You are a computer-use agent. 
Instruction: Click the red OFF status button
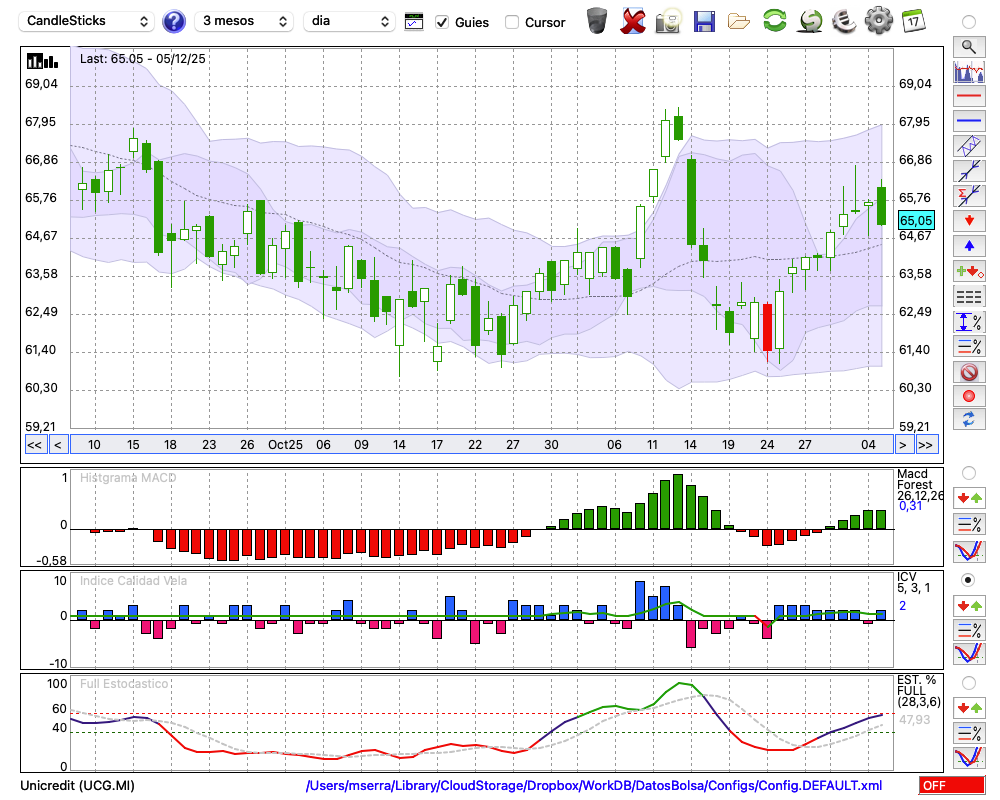(x=951, y=786)
